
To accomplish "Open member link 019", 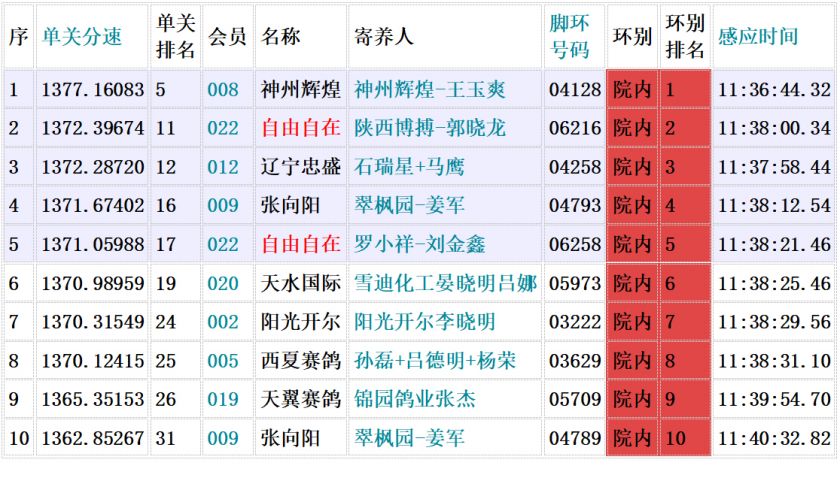I will pyautogui.click(x=223, y=399).
